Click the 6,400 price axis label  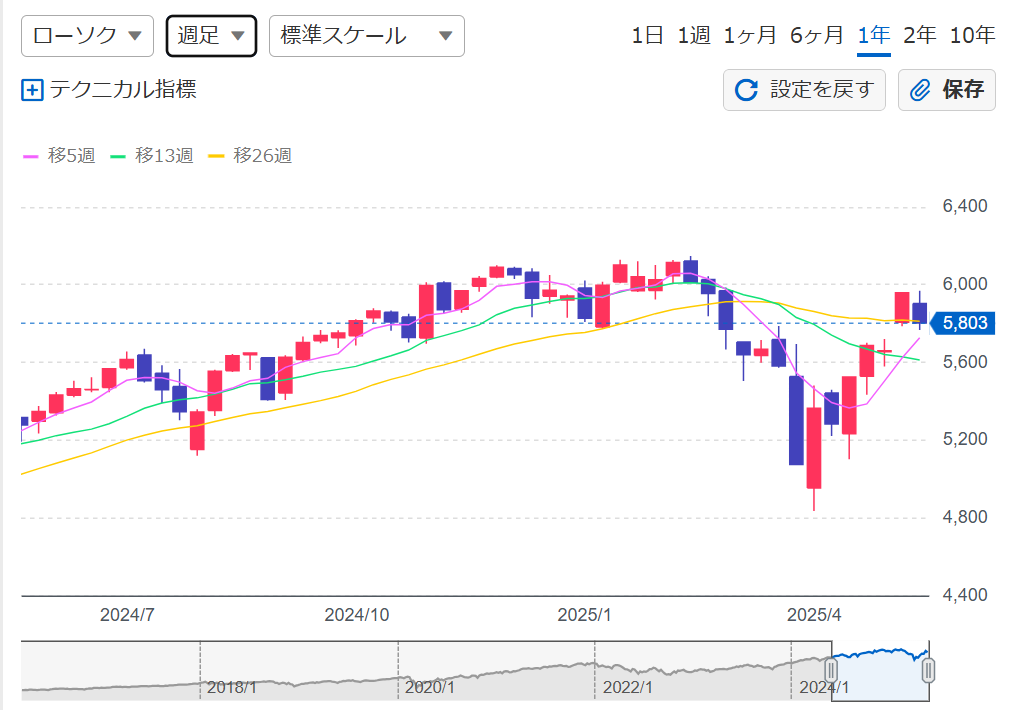(x=964, y=206)
